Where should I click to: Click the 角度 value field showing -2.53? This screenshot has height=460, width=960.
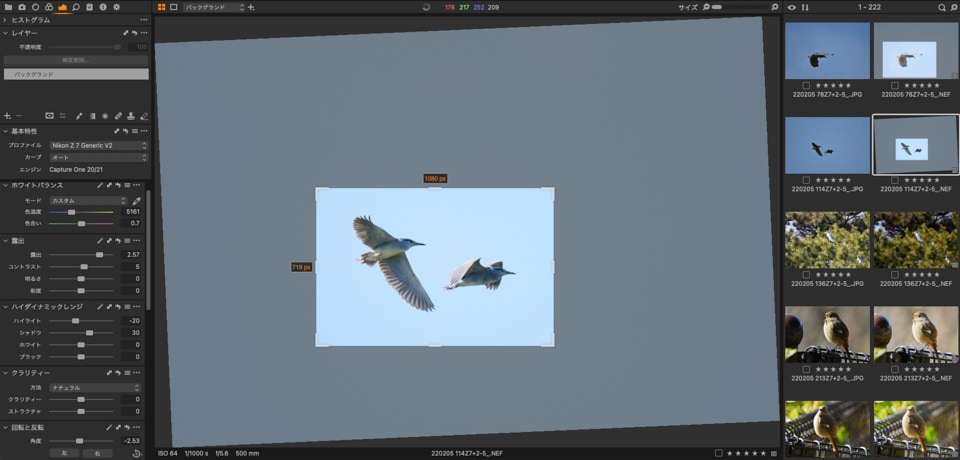[131, 440]
